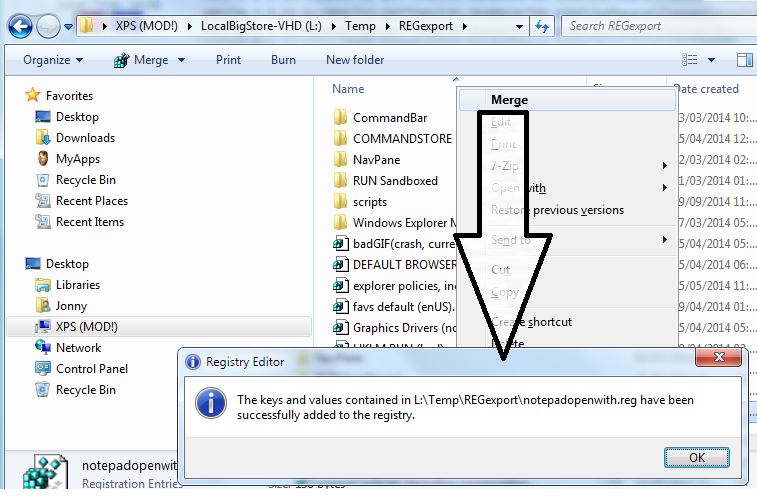Select Control Panel in navigation pane
The height and width of the screenshot is (500, 757).
[82, 369]
